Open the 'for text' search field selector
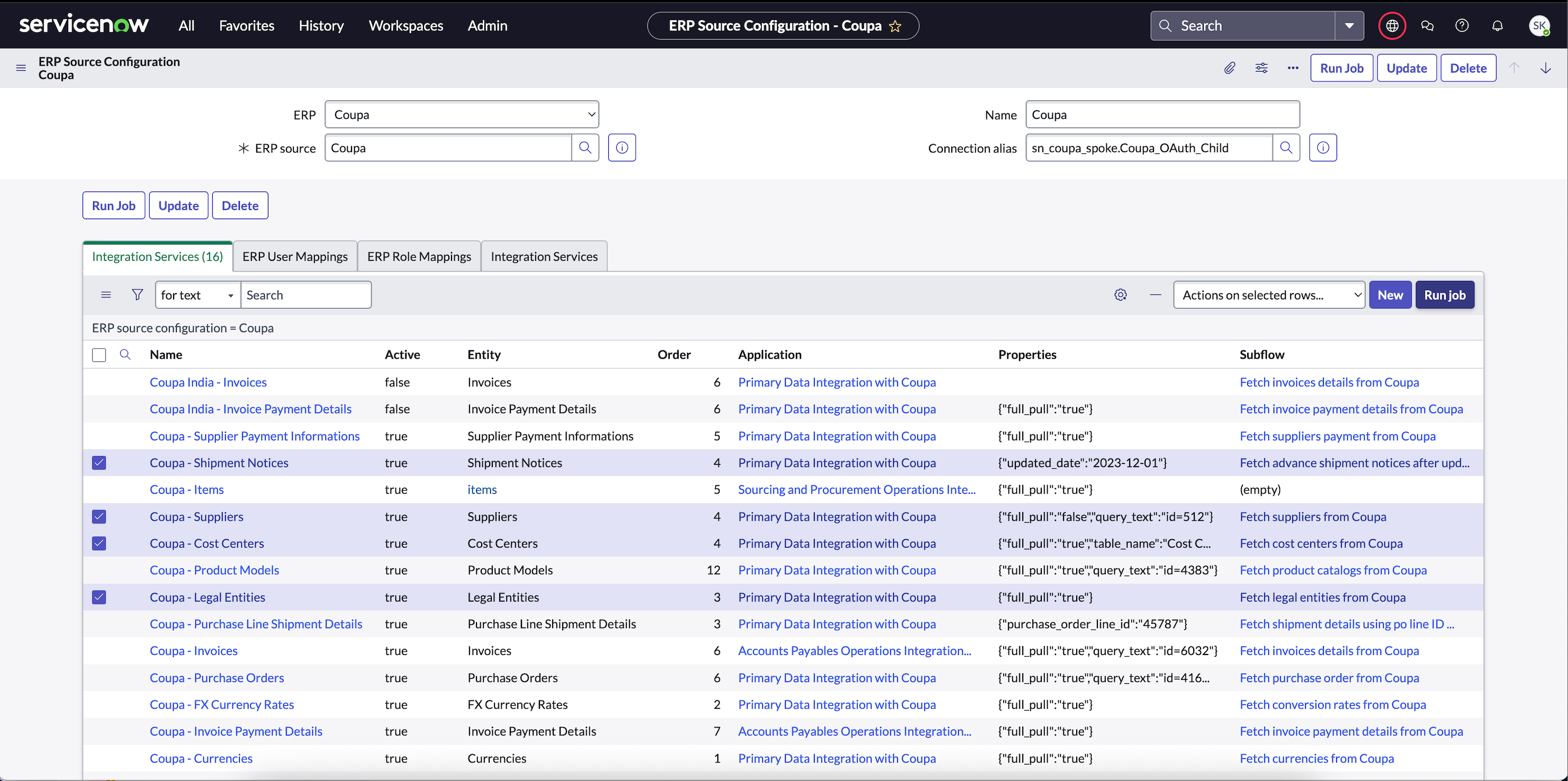This screenshot has height=781, width=1568. [198, 295]
